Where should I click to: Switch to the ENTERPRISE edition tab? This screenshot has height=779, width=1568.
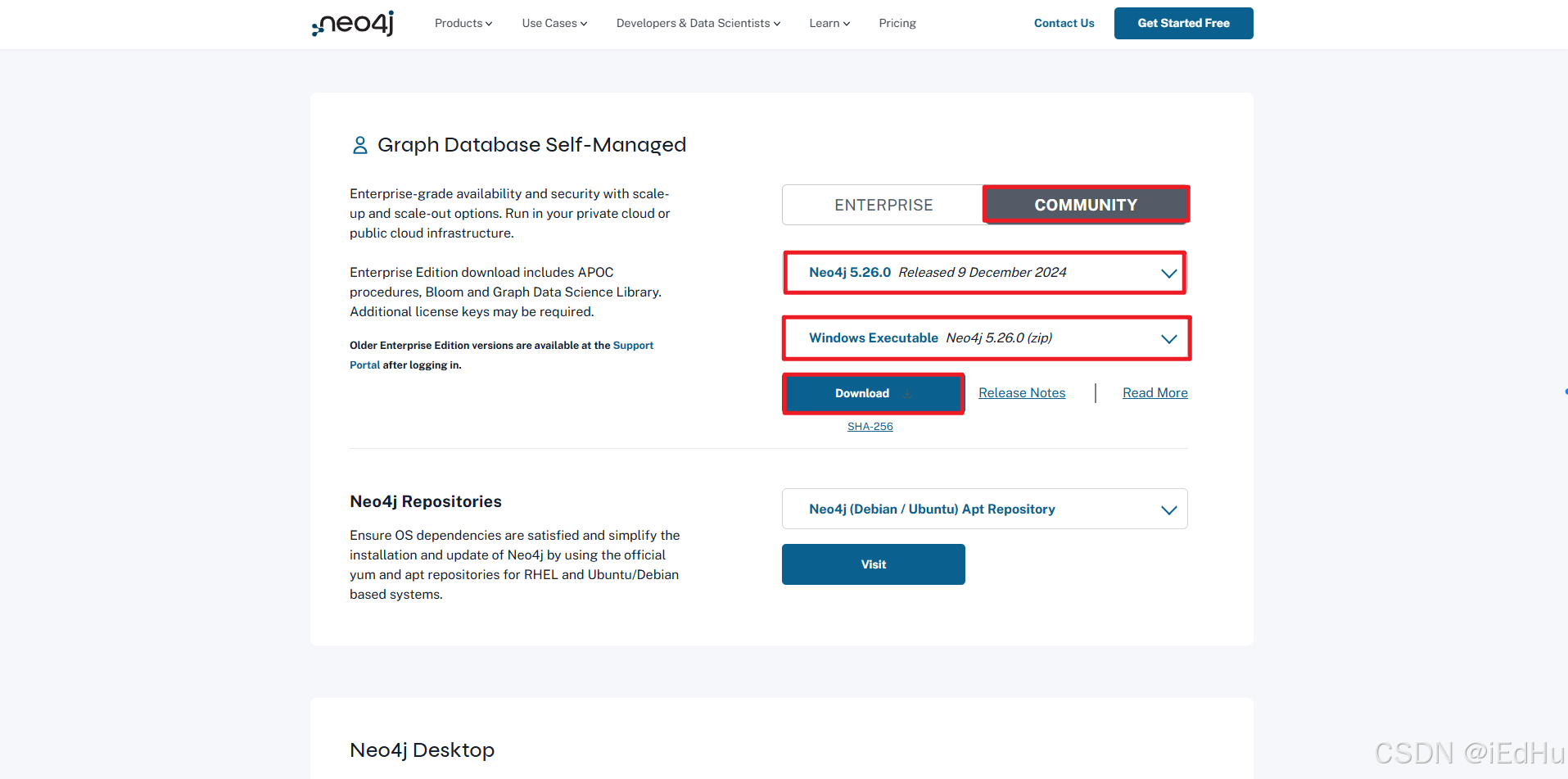pos(883,205)
